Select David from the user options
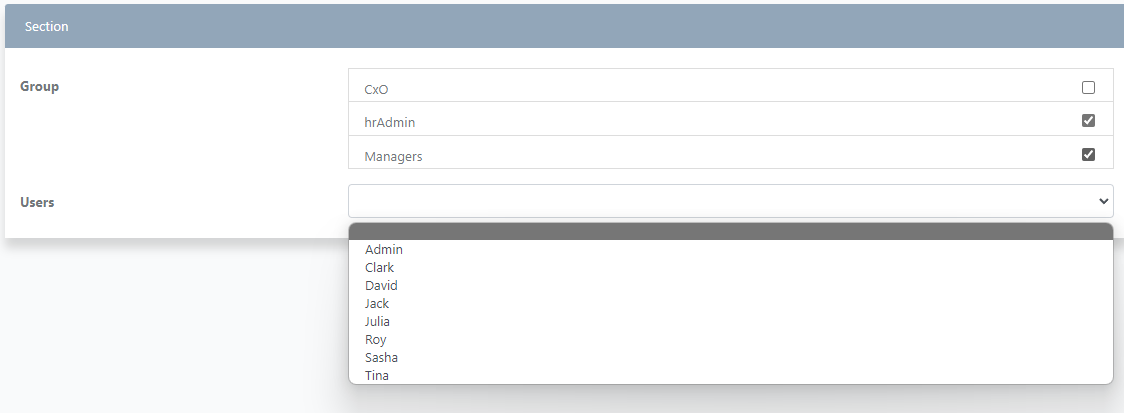The width and height of the screenshot is (1124, 413). 381,286
